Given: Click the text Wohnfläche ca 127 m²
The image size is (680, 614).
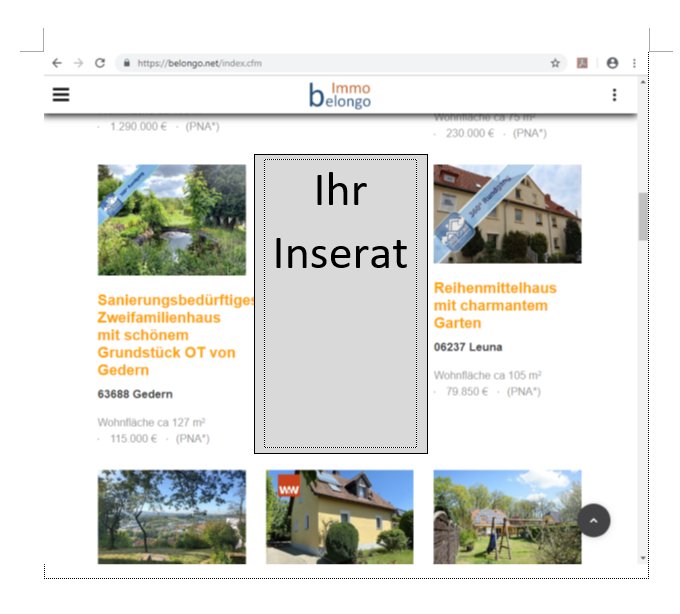Looking at the screenshot, I should tap(151, 422).
